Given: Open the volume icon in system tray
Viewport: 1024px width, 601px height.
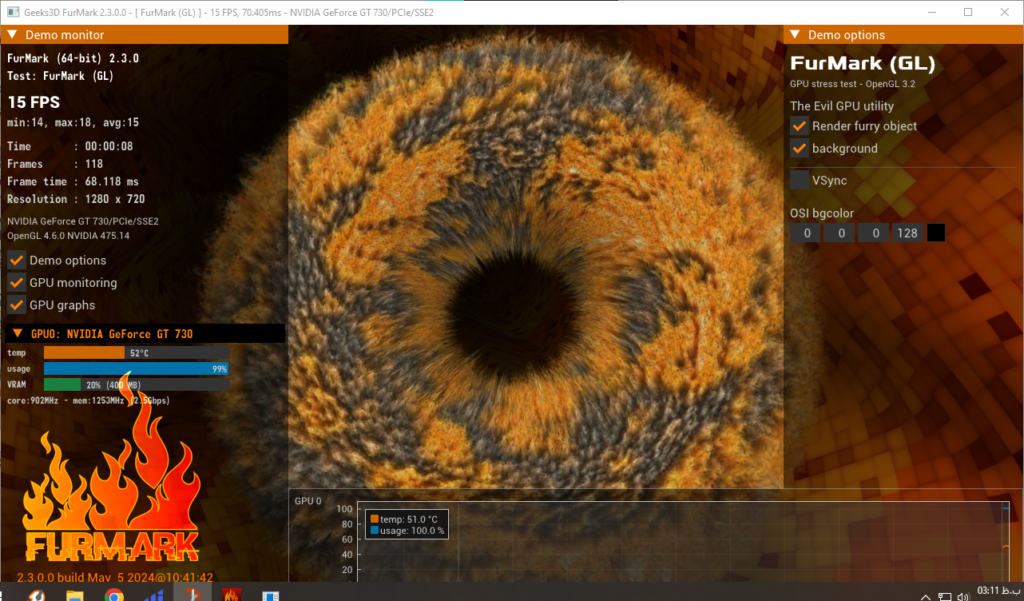Looking at the screenshot, I should (x=963, y=596).
